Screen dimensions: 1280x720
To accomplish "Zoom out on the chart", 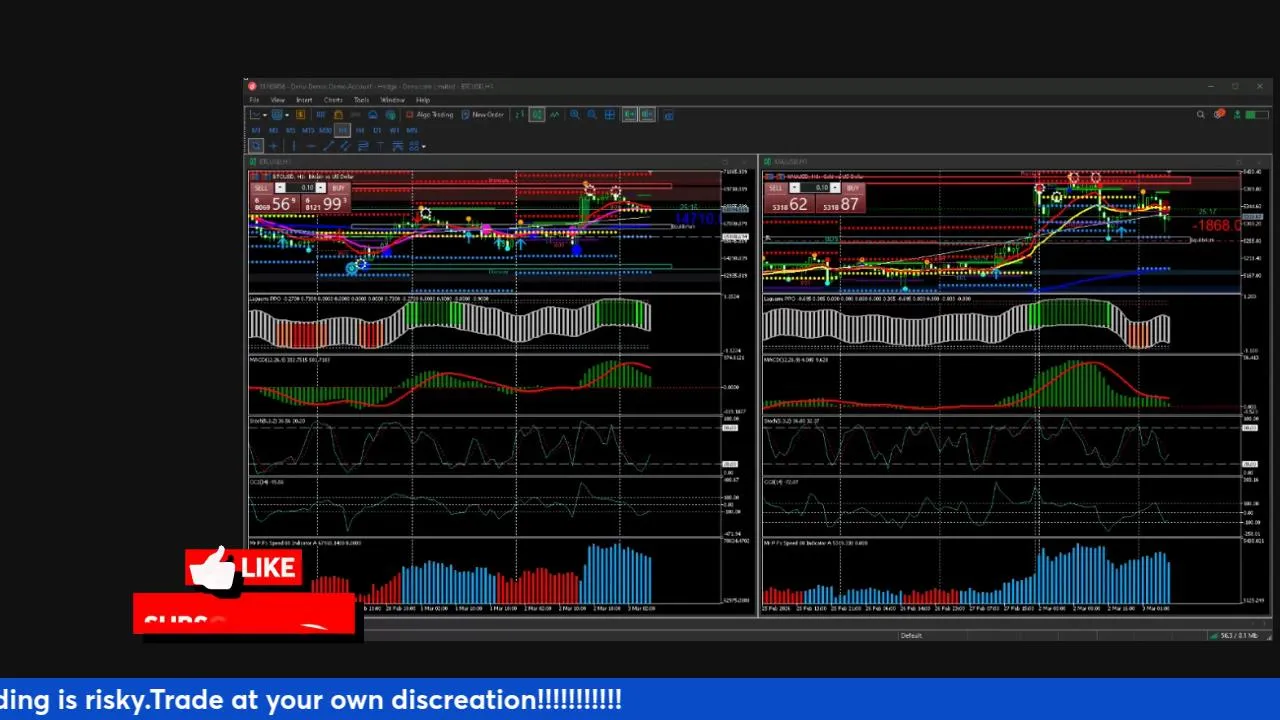I will pyautogui.click(x=591, y=114).
